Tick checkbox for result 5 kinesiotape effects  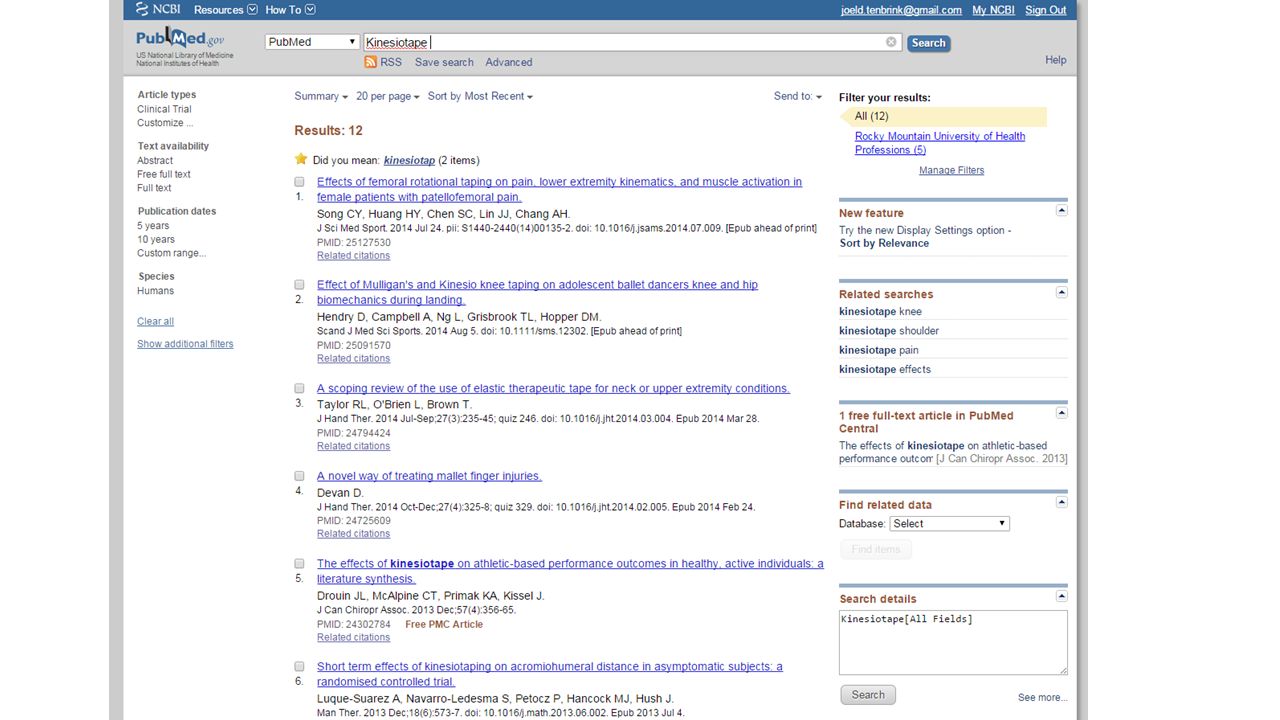299,564
